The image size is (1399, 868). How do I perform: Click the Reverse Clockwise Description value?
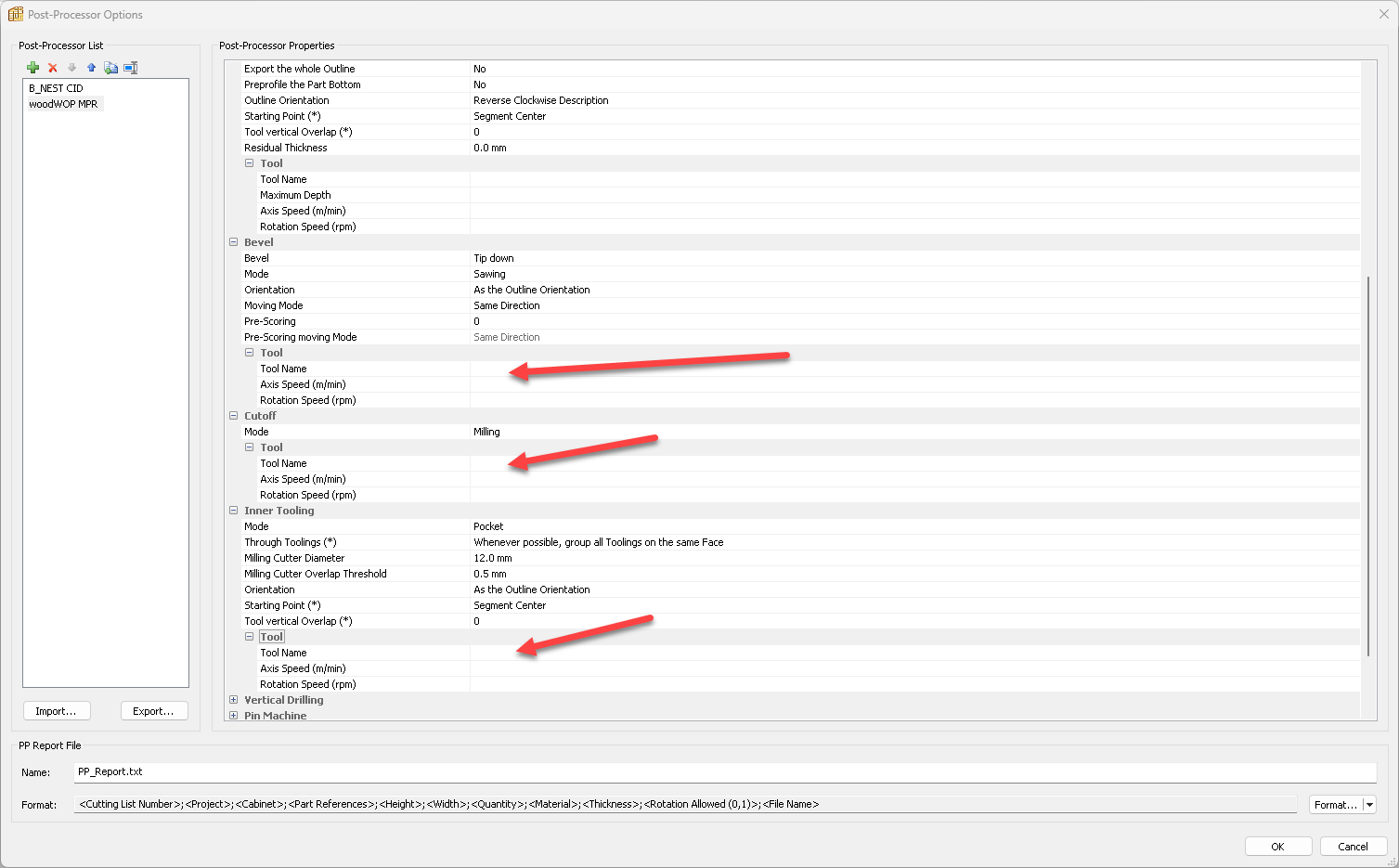point(541,100)
